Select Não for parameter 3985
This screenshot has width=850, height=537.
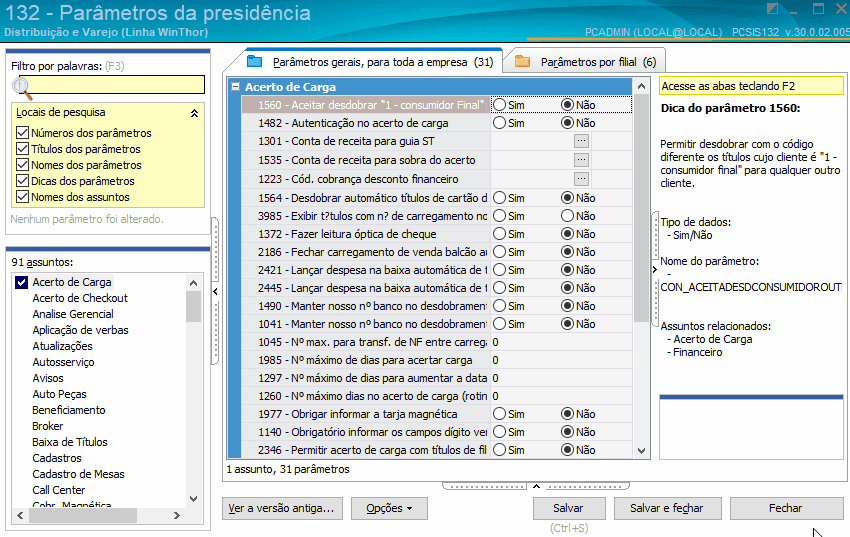click(x=567, y=216)
